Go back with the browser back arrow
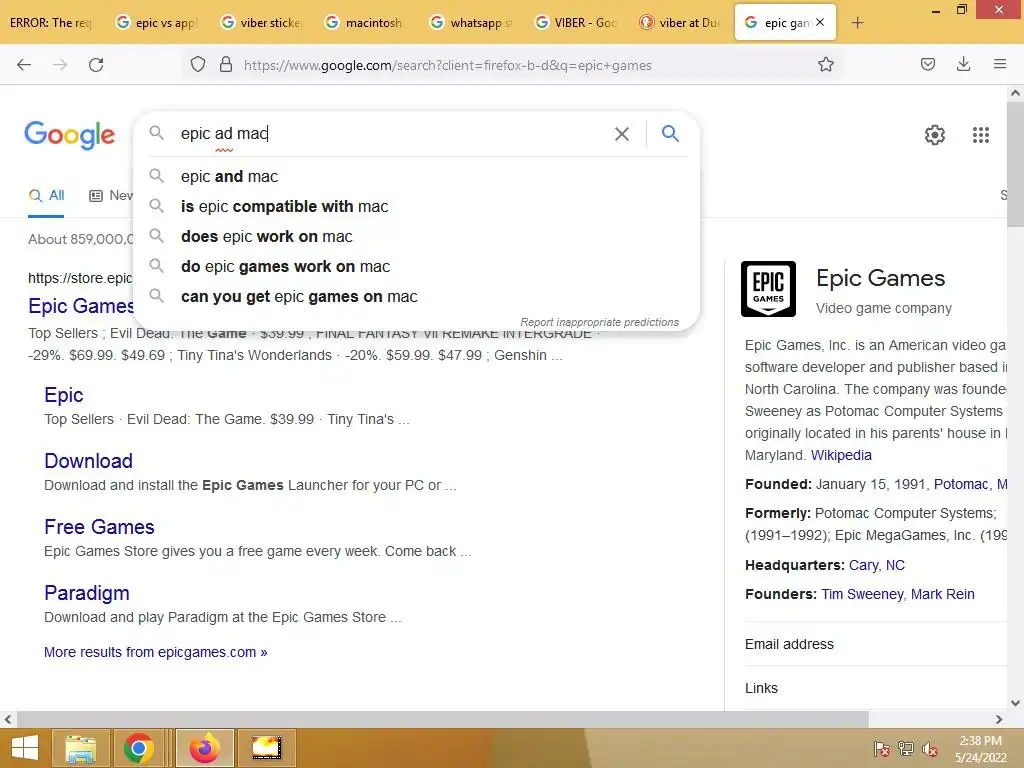This screenshot has width=1024, height=768. pos(24,65)
